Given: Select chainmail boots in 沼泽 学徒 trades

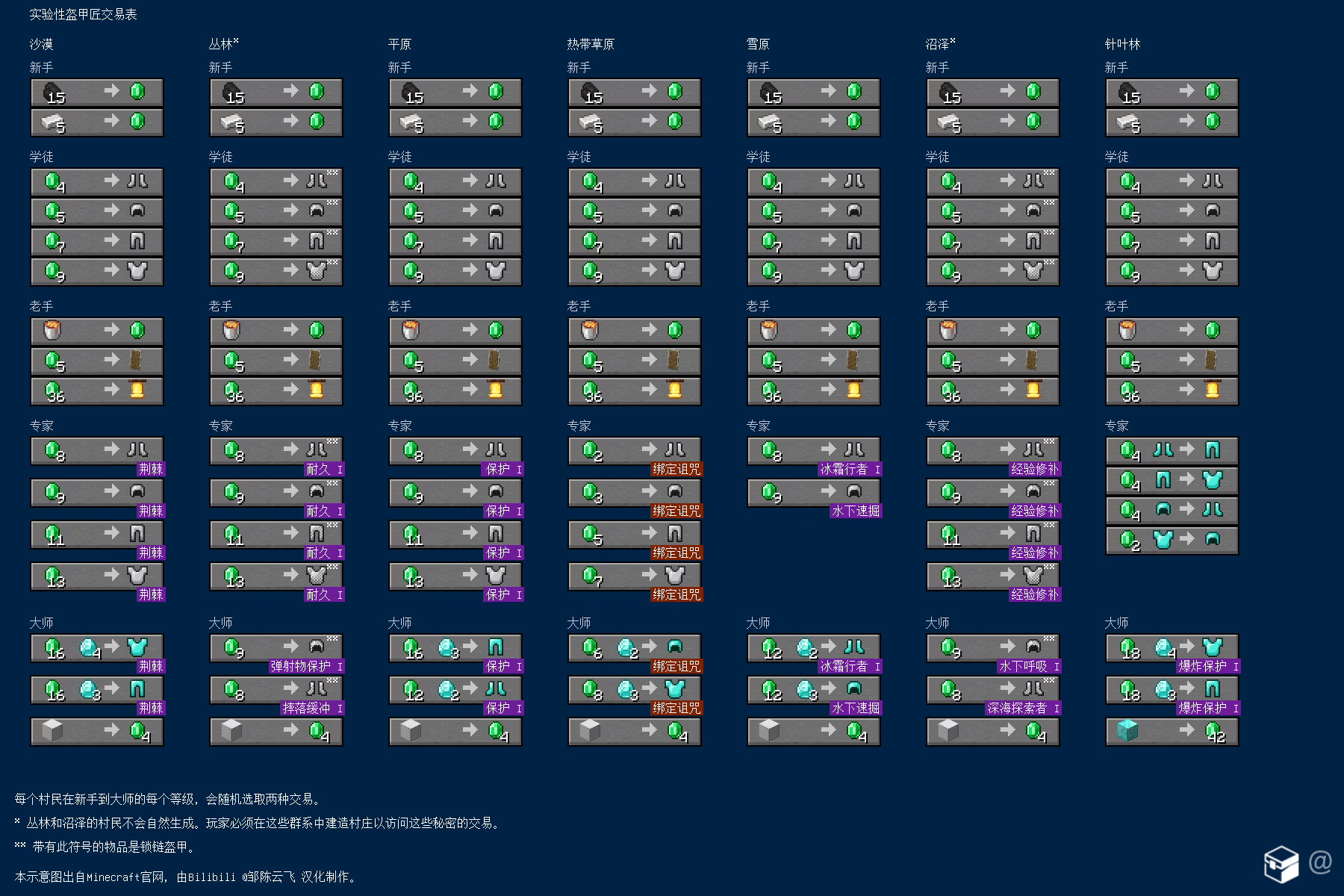Looking at the screenshot, I should click(x=1033, y=181).
